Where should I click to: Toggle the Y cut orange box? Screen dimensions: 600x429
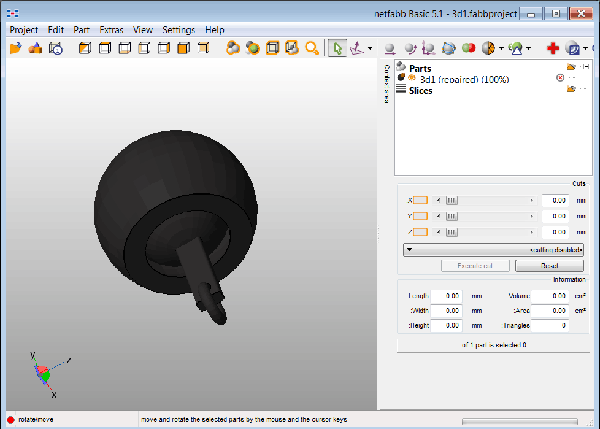click(x=420, y=216)
